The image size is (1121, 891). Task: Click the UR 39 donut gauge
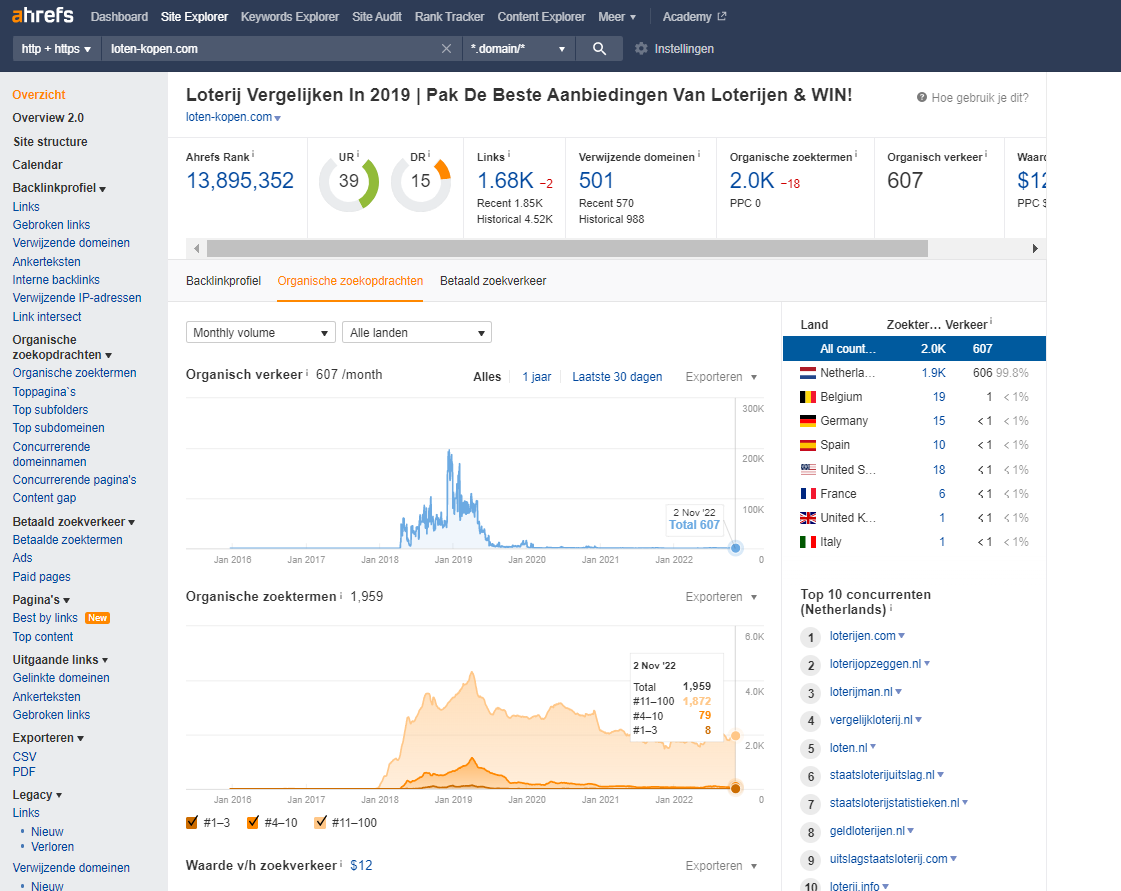pos(349,182)
